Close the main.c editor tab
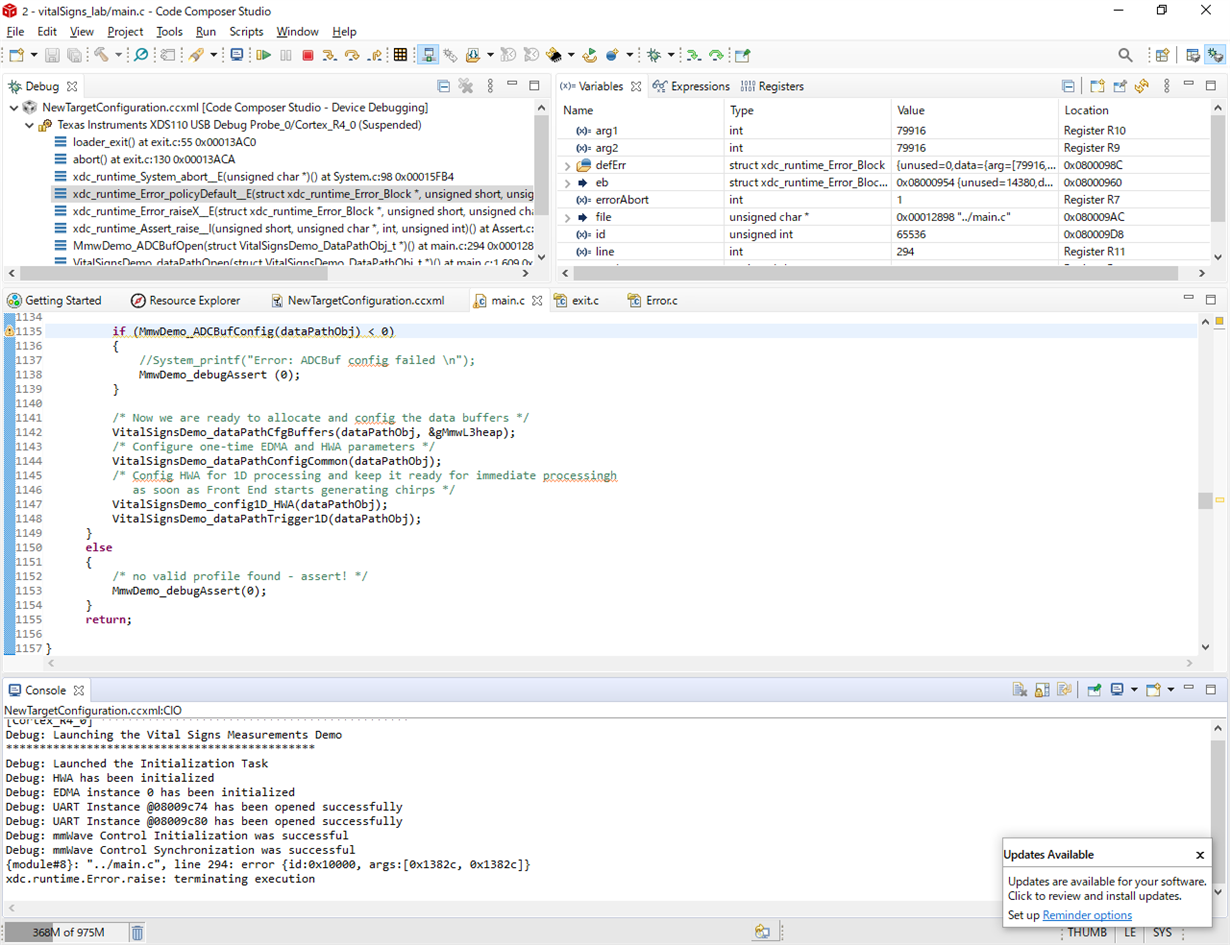1230x945 pixels. pyautogui.click(x=537, y=300)
